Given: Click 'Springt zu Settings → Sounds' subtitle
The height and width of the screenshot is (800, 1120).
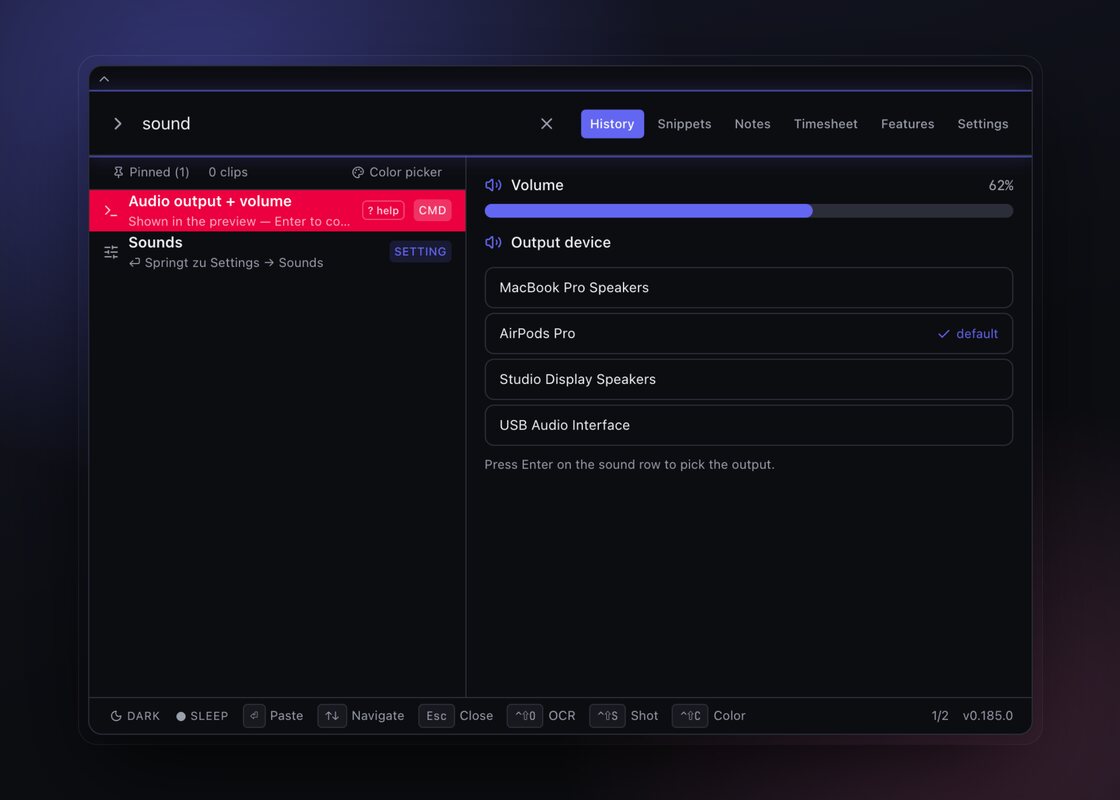Looking at the screenshot, I should tap(226, 263).
